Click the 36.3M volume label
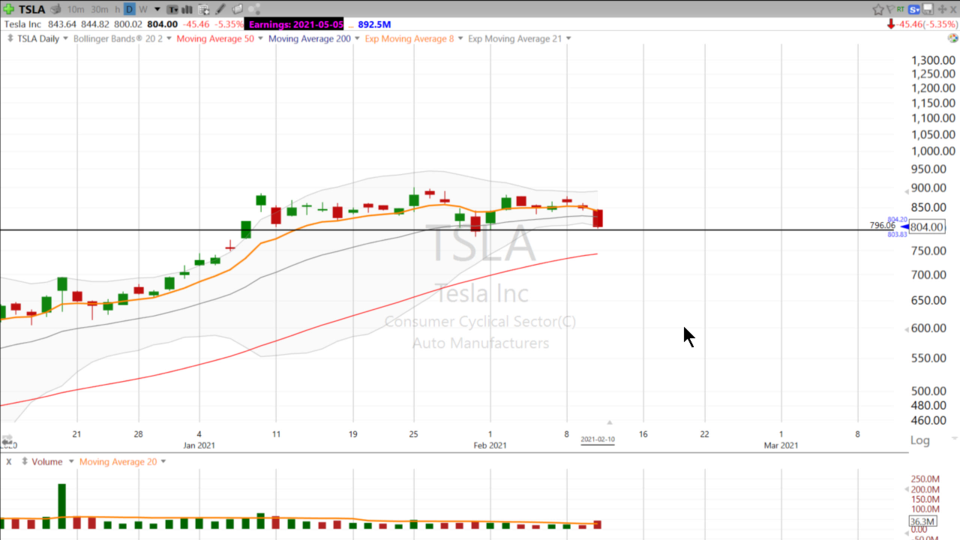This screenshot has width=960, height=540. tap(922, 522)
